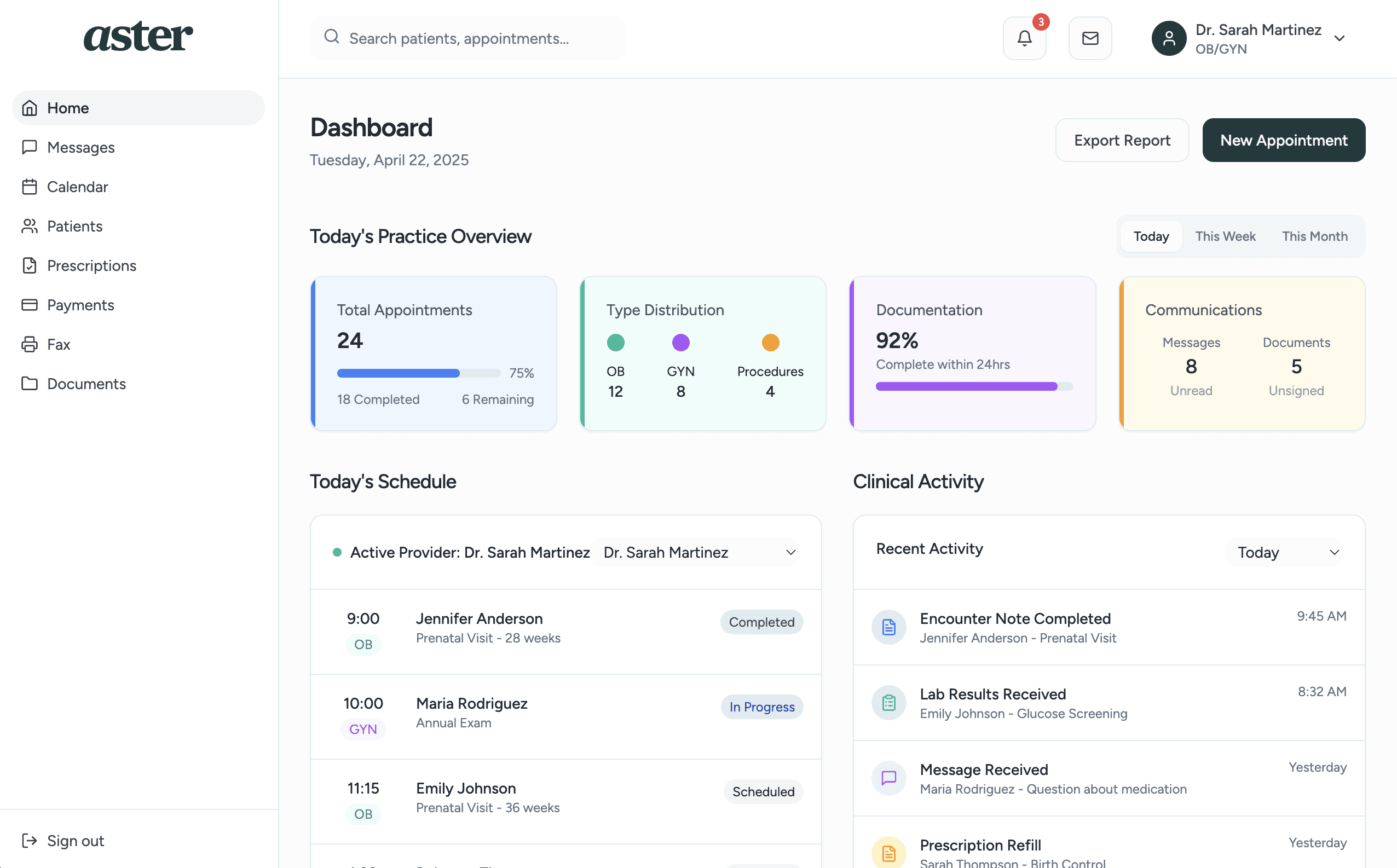Viewport: 1397px width, 868px height.
Task: Click the Sign out icon
Action: pos(29,841)
